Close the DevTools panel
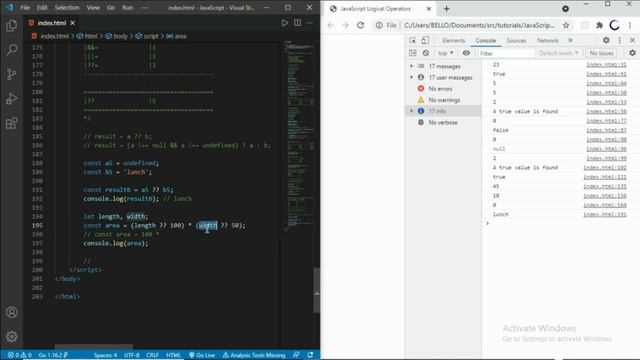640x360 pixels. click(x=632, y=40)
